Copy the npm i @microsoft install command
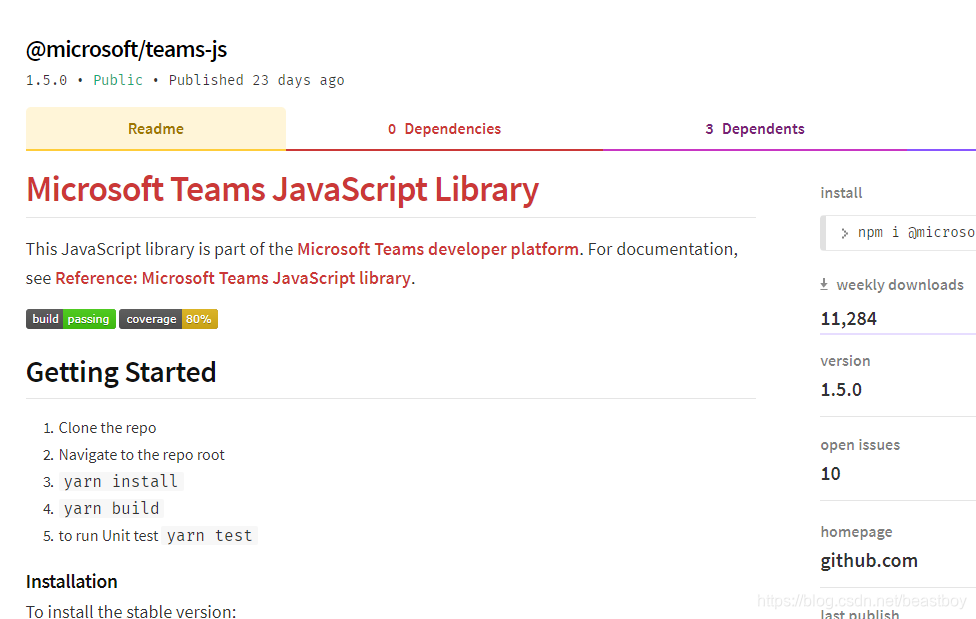 [901, 233]
